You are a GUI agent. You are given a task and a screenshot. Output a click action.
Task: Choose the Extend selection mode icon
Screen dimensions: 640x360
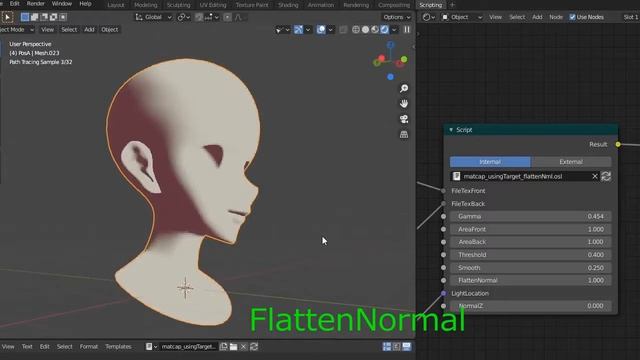coord(34,17)
